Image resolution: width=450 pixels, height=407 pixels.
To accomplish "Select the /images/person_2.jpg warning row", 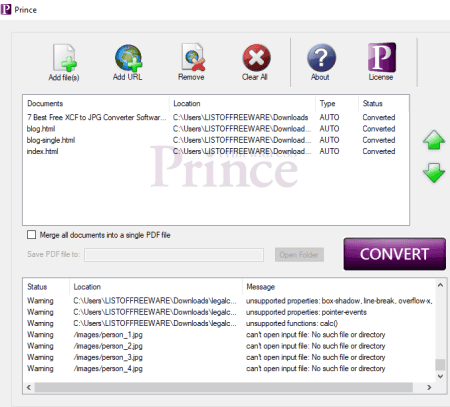I will 229,346.
